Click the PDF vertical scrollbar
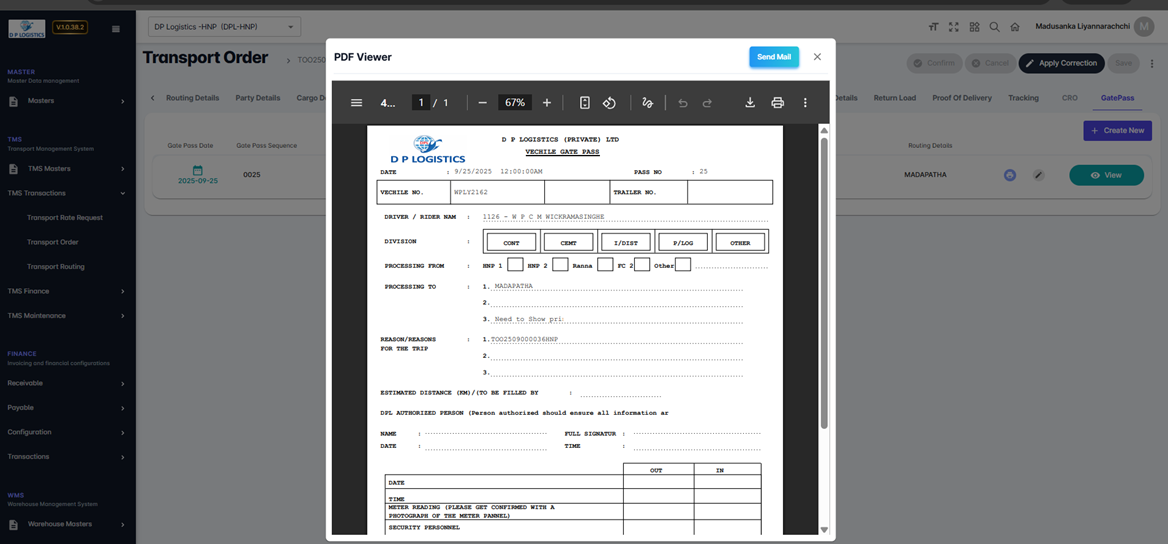 [824, 280]
